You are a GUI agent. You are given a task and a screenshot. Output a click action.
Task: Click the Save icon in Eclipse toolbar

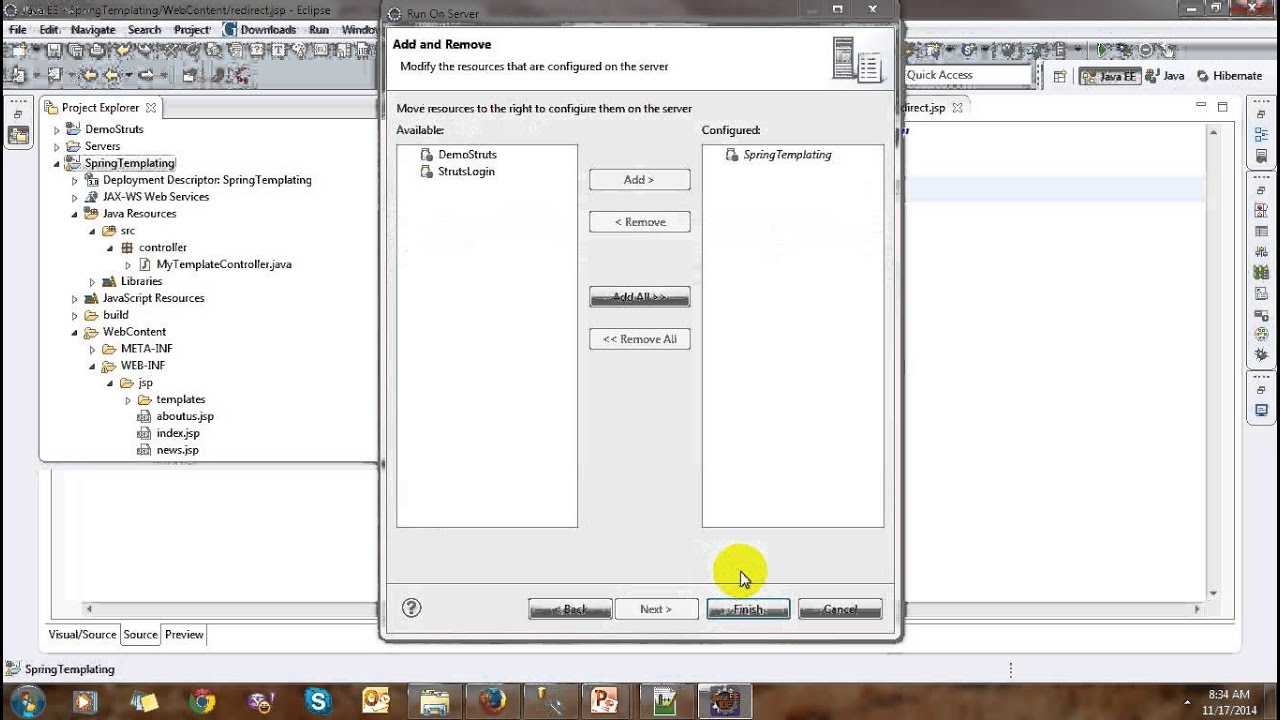(x=55, y=50)
